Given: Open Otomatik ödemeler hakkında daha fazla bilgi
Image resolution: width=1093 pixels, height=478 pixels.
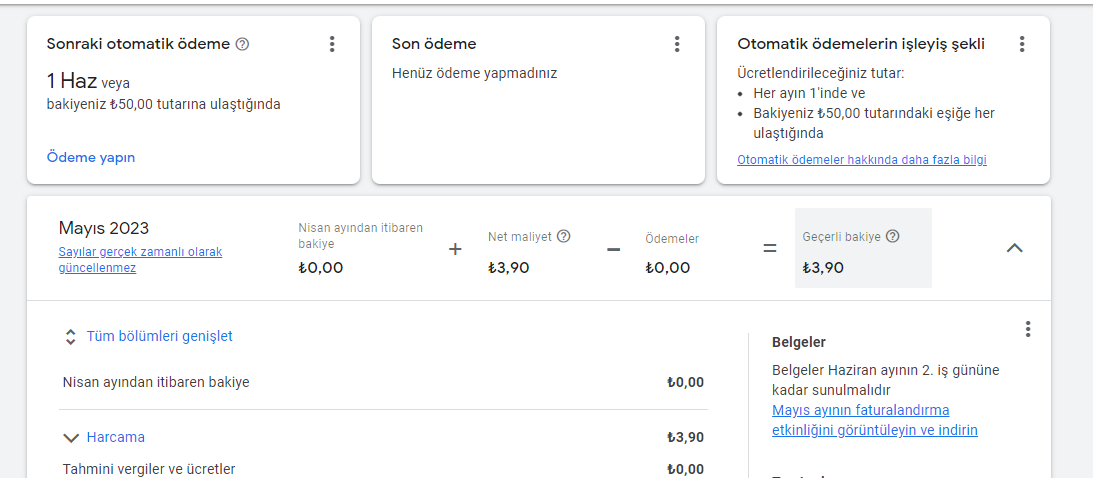Looking at the screenshot, I should (862, 160).
